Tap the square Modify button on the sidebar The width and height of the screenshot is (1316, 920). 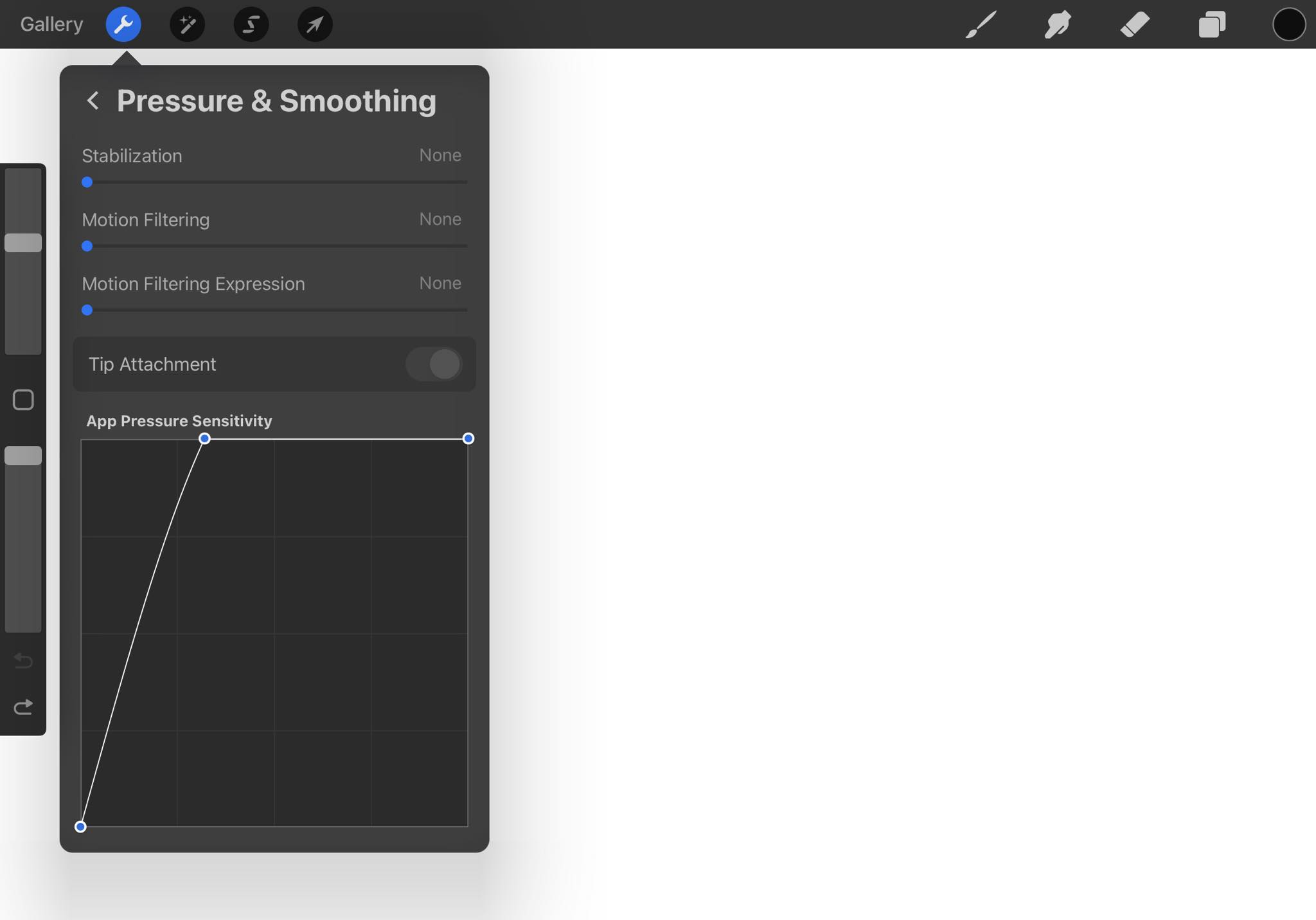point(23,399)
